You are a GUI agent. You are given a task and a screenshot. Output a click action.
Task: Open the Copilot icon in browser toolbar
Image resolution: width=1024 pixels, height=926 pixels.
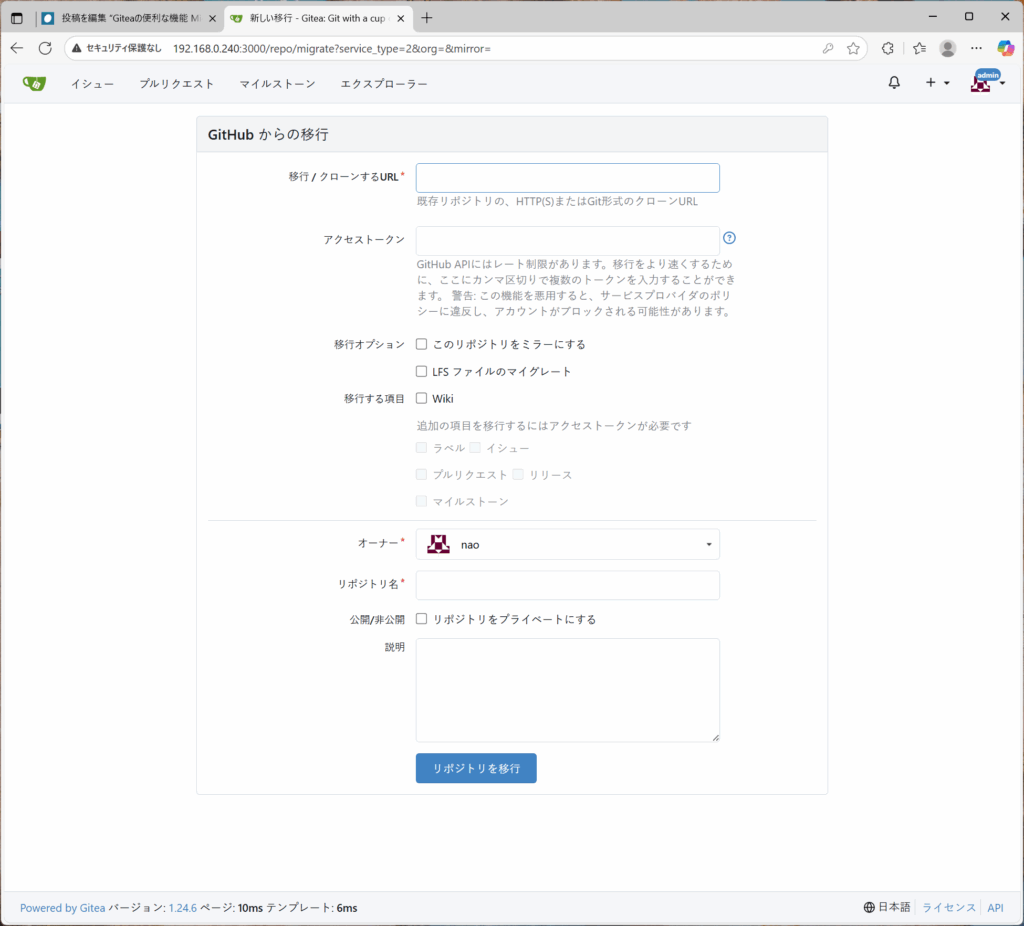[x=1006, y=48]
